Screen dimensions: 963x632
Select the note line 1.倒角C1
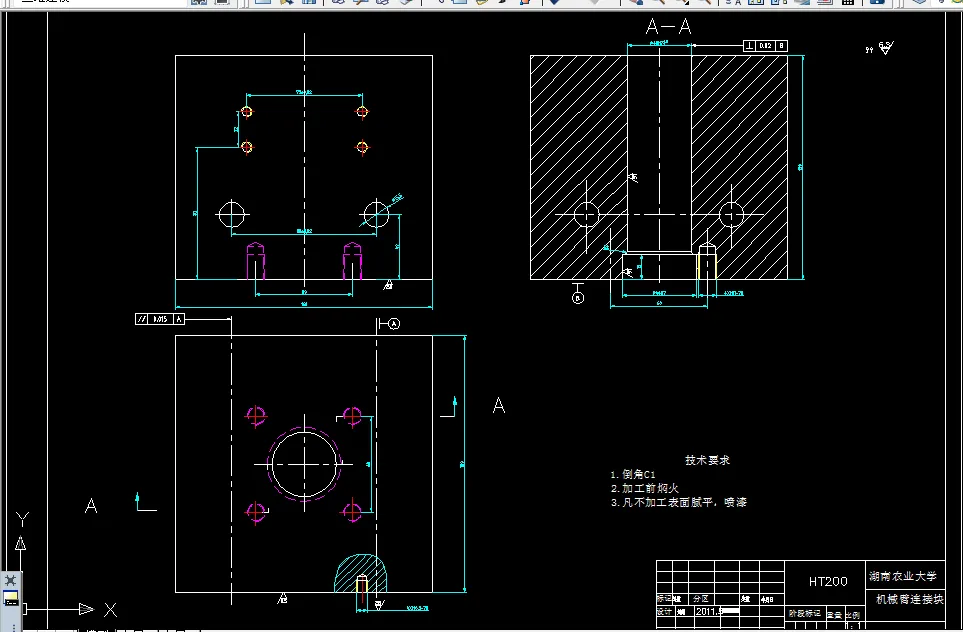(633, 474)
